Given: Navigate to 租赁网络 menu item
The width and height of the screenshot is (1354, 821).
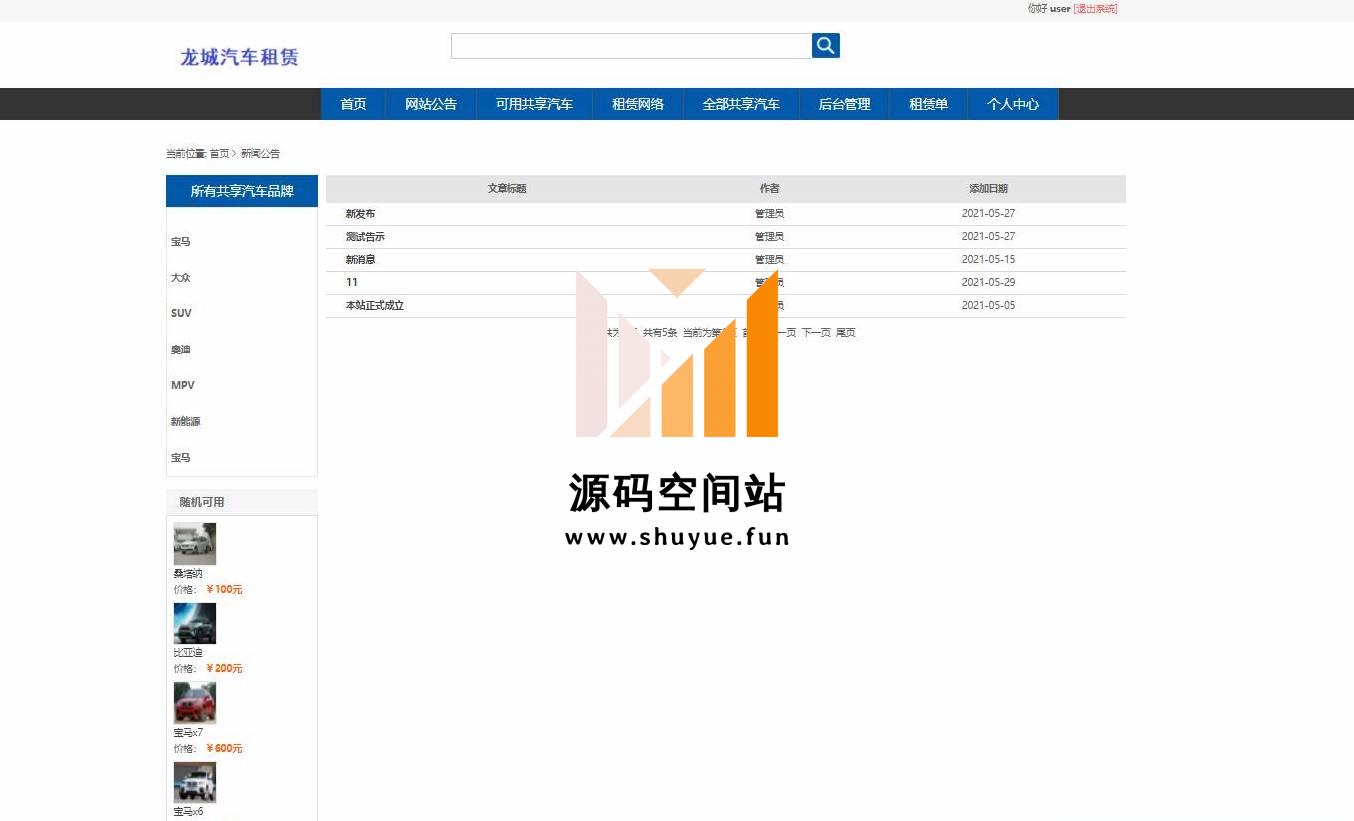Looking at the screenshot, I should pyautogui.click(x=638, y=104).
